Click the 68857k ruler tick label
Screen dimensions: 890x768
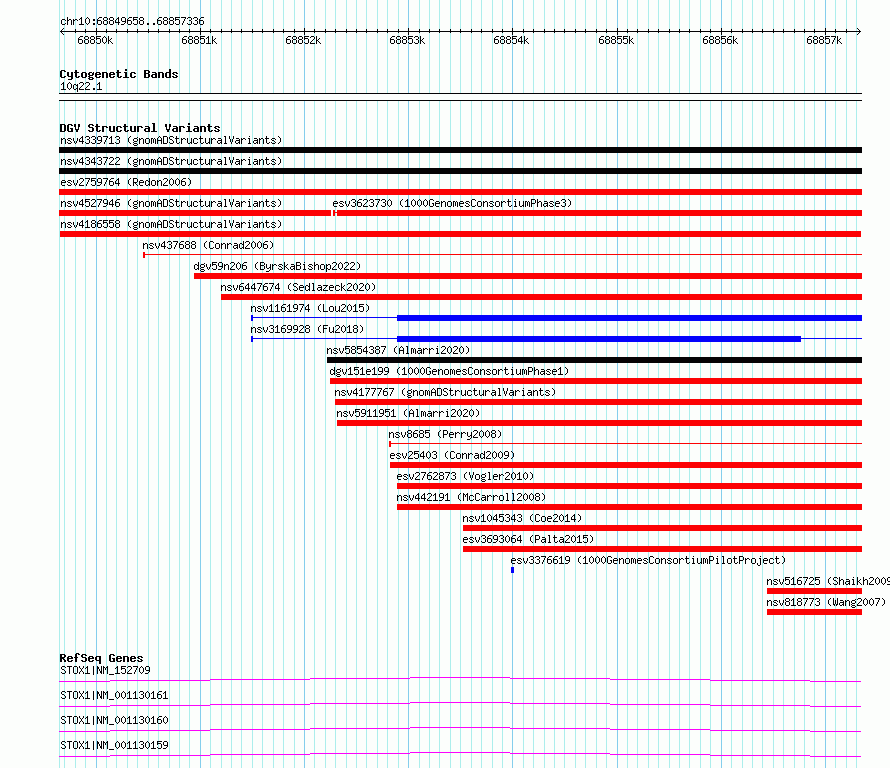pos(824,40)
